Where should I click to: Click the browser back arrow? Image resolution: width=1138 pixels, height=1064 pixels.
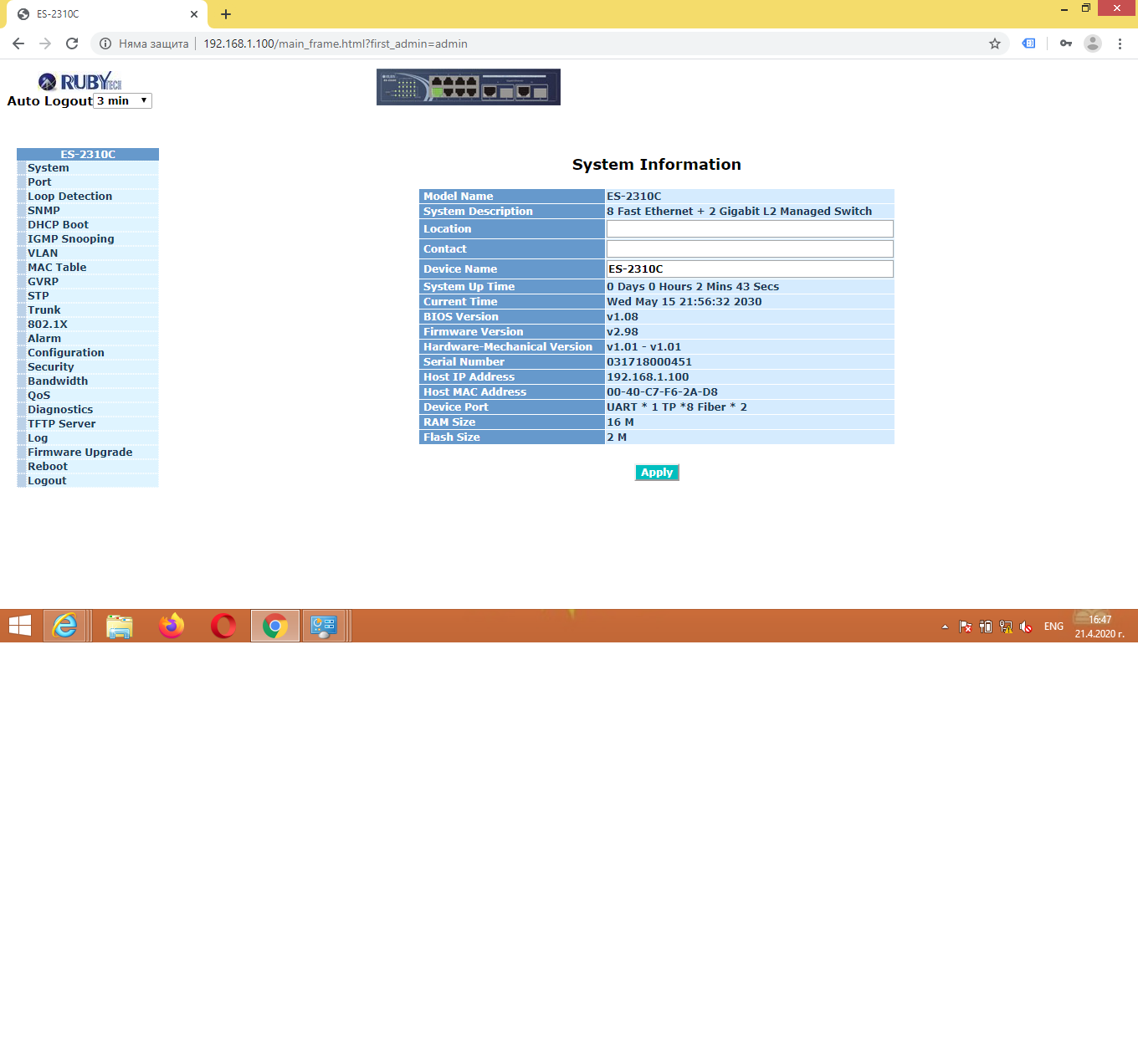click(18, 43)
